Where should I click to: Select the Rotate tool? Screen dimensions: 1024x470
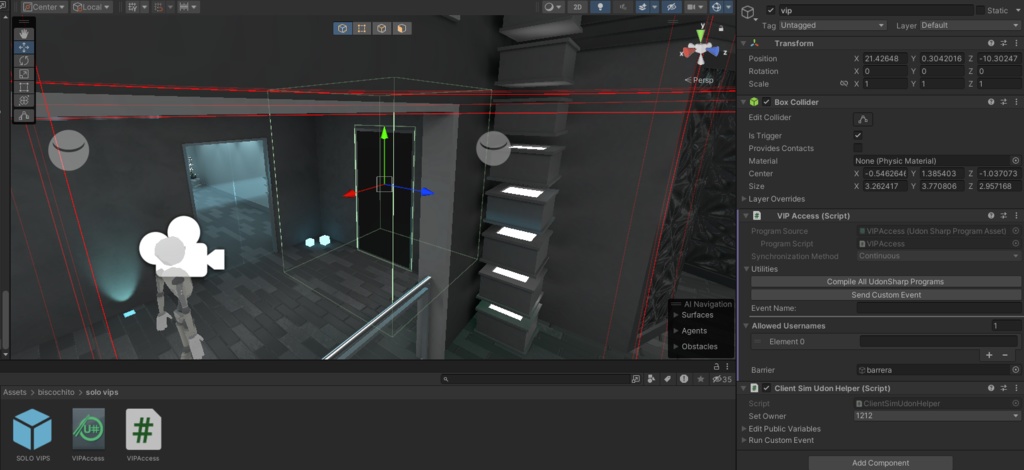click(x=24, y=61)
